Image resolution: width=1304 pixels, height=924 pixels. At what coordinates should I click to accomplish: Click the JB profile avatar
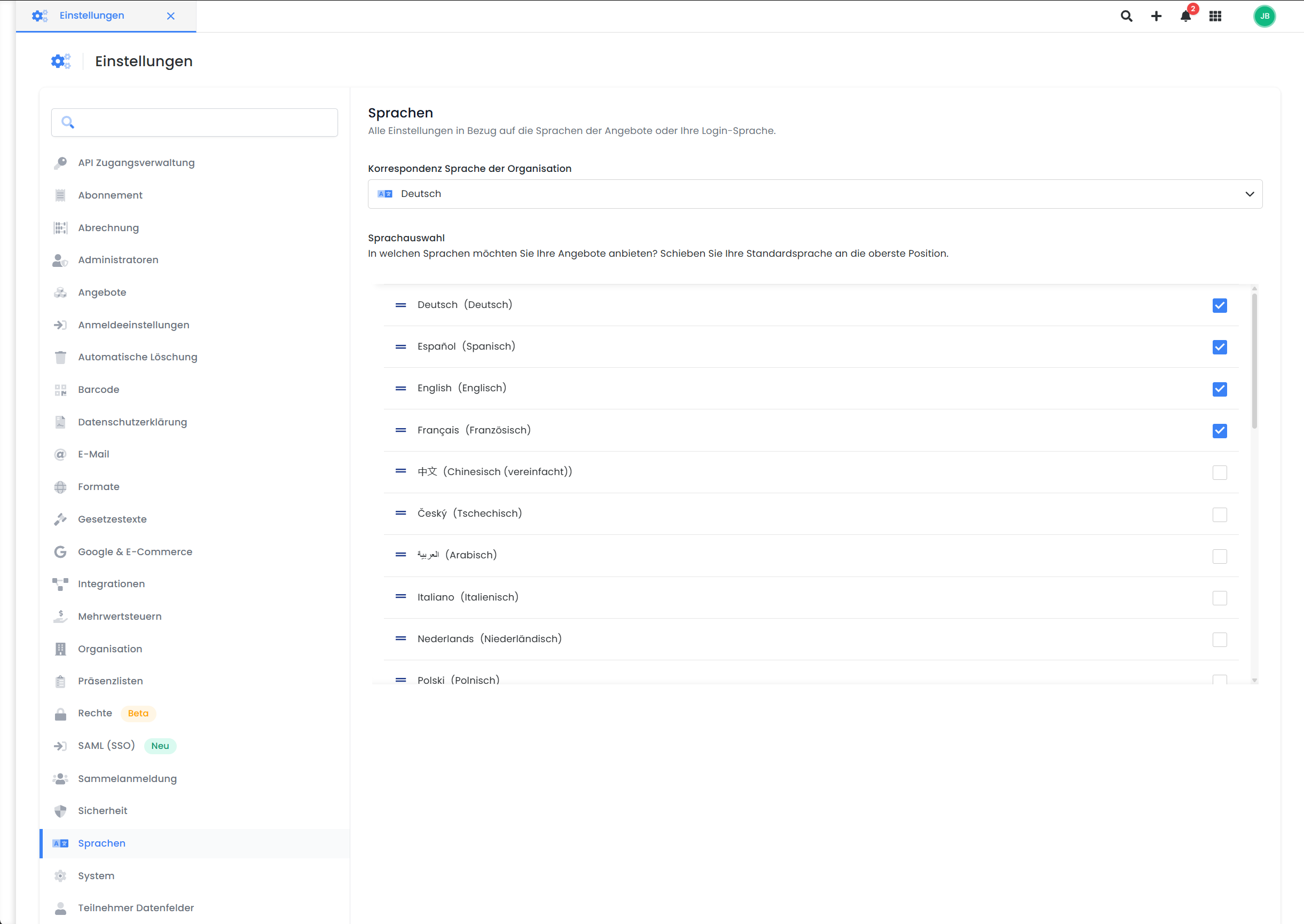[1264, 16]
